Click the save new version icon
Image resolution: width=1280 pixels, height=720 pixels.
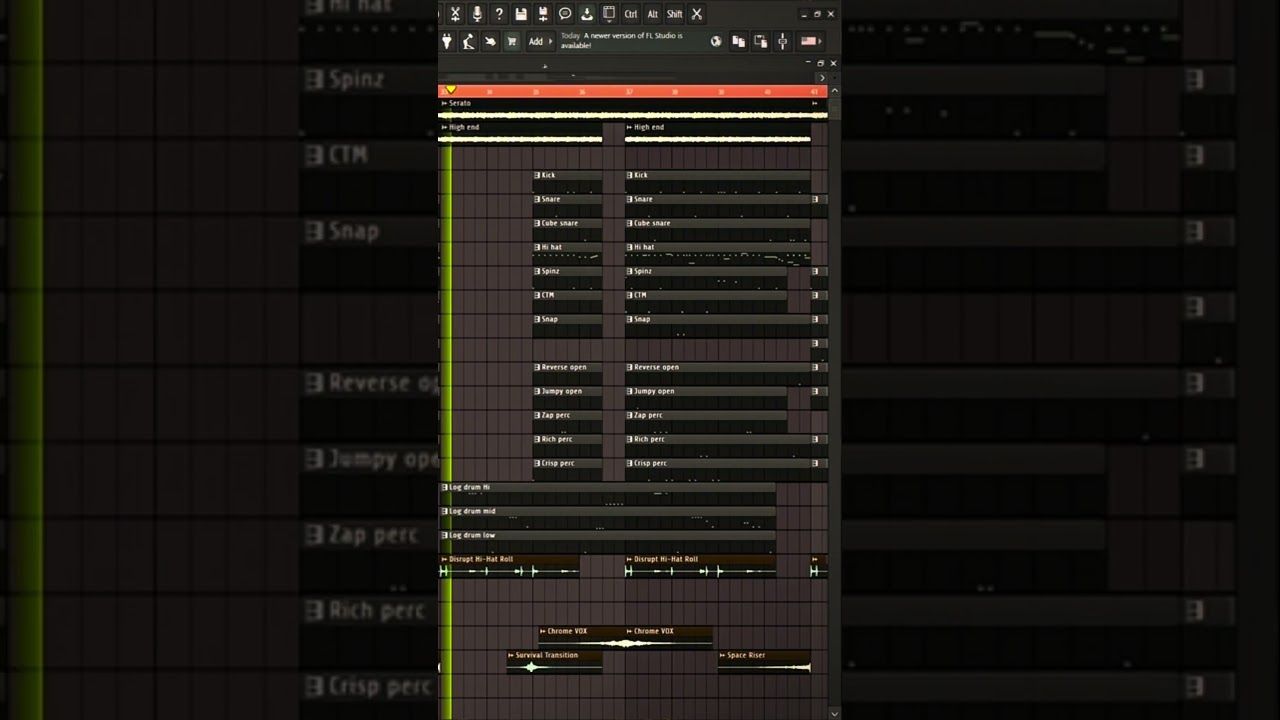click(x=543, y=14)
